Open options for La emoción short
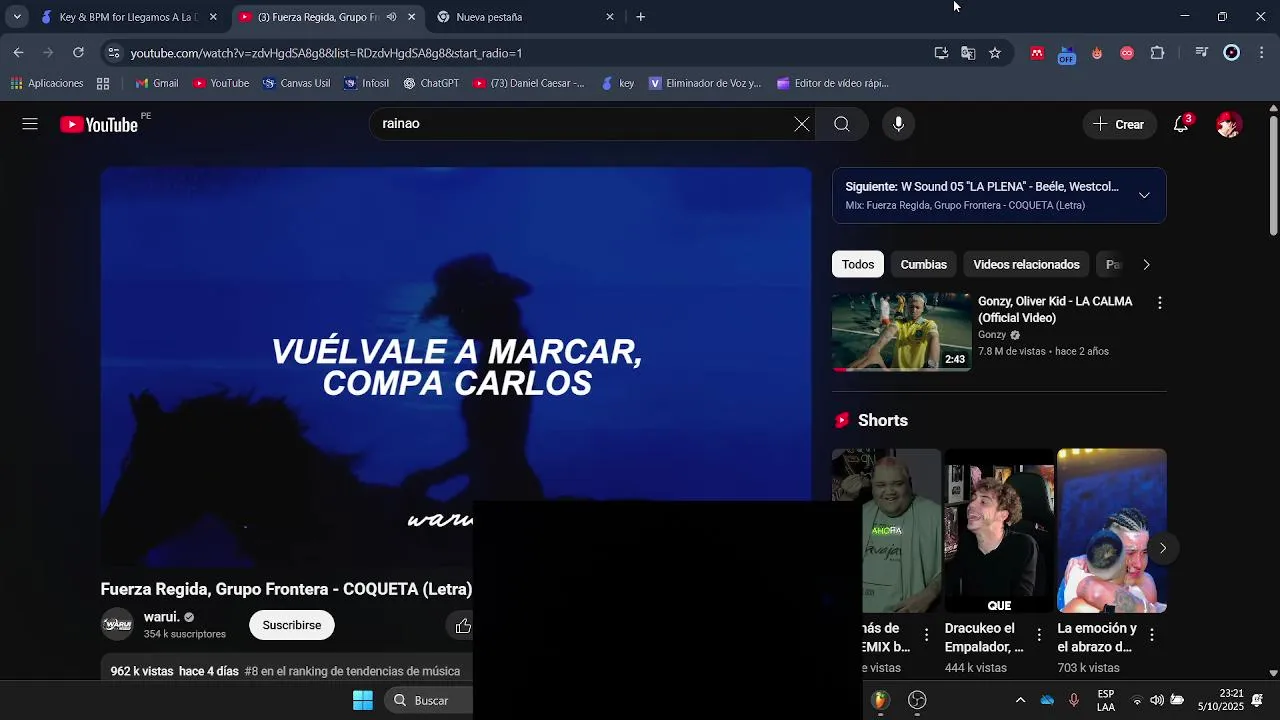The width and height of the screenshot is (1280, 720). click(x=1151, y=634)
